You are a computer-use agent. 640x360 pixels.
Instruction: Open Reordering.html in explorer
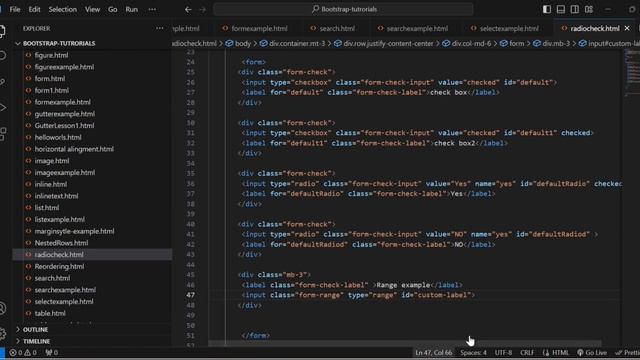click(x=92, y=267)
